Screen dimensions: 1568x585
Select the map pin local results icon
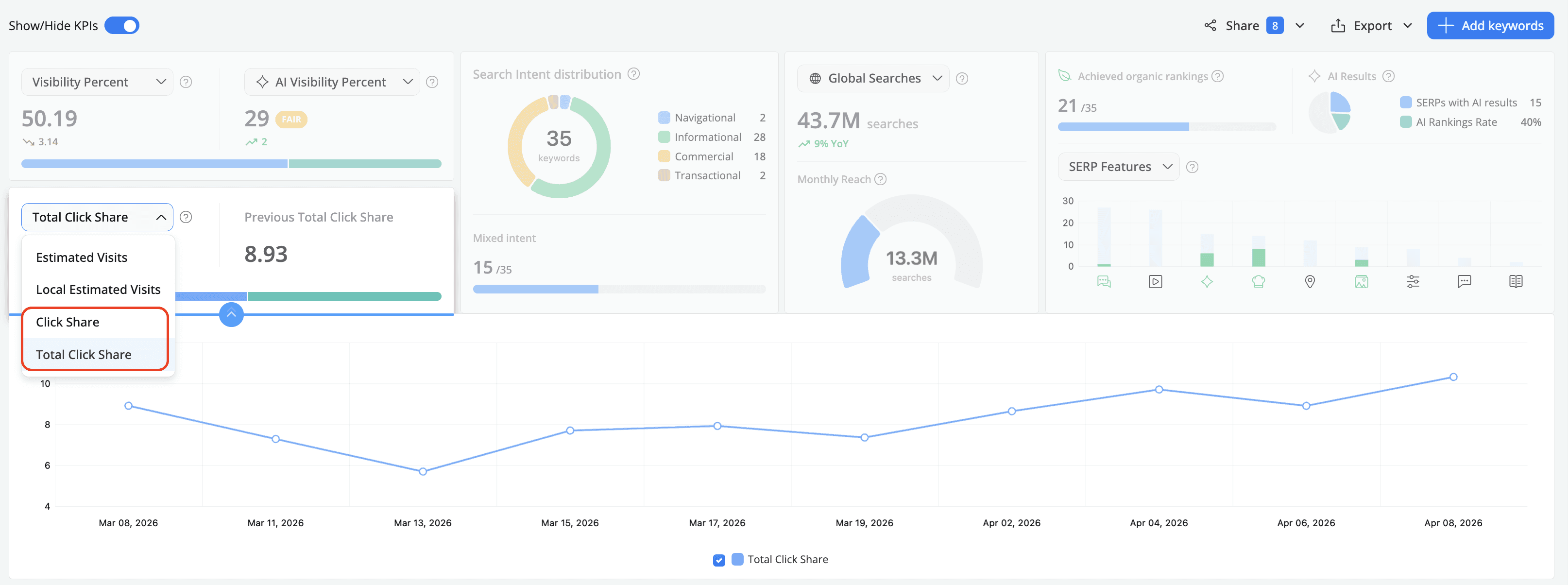(1311, 281)
